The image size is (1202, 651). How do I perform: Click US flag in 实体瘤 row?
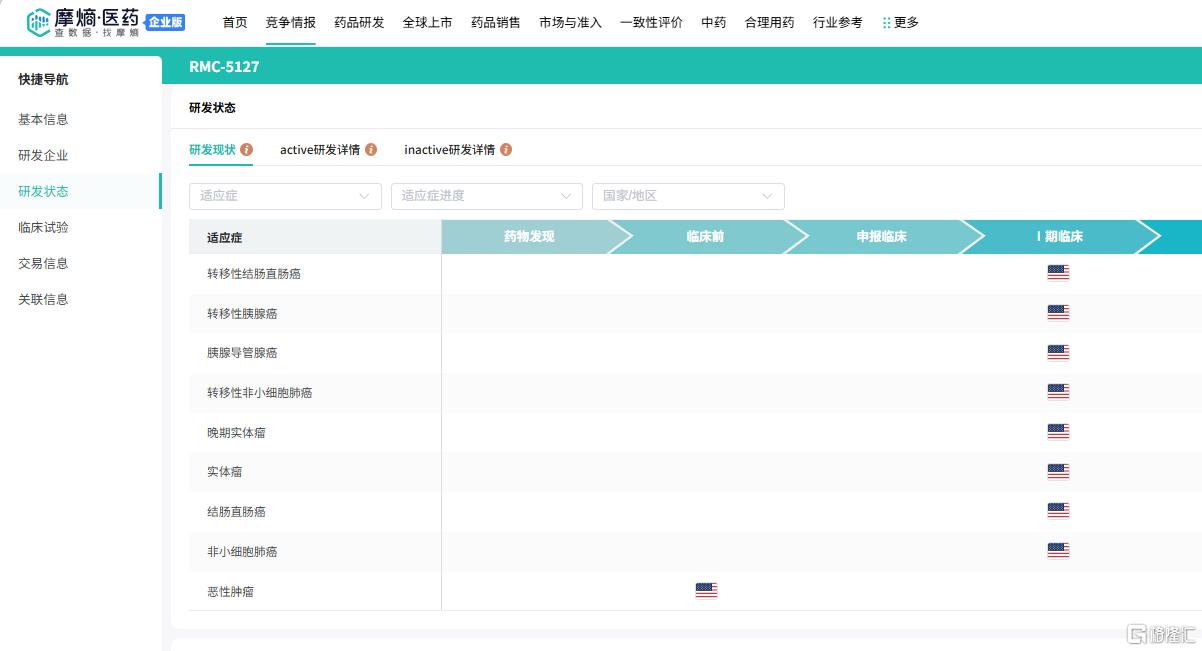[x=1058, y=472]
